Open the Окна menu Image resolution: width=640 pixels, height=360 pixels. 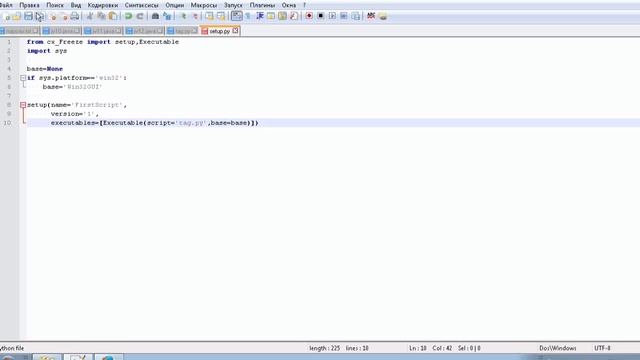click(x=289, y=5)
